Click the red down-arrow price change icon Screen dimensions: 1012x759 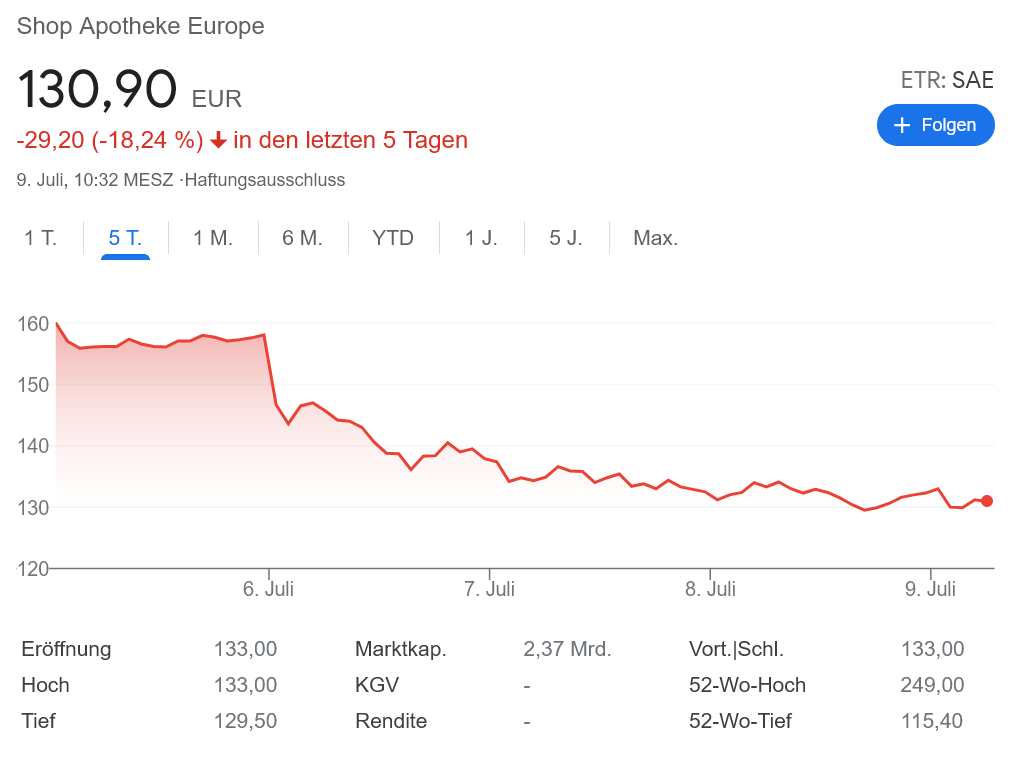click(218, 140)
